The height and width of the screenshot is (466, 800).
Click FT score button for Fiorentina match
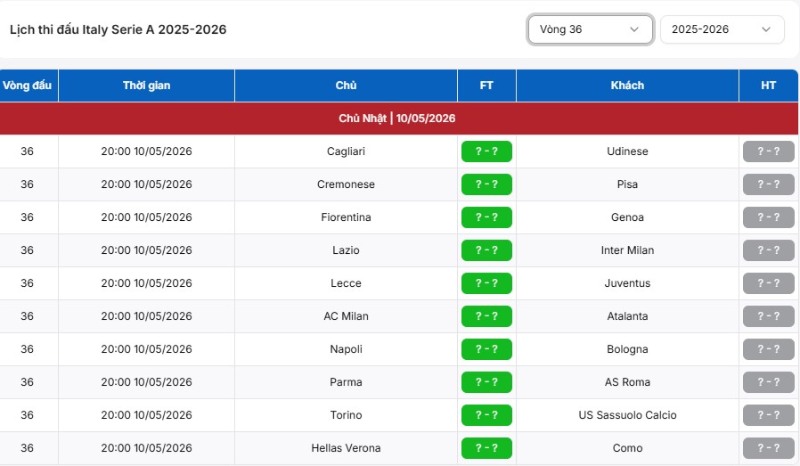tap(487, 217)
